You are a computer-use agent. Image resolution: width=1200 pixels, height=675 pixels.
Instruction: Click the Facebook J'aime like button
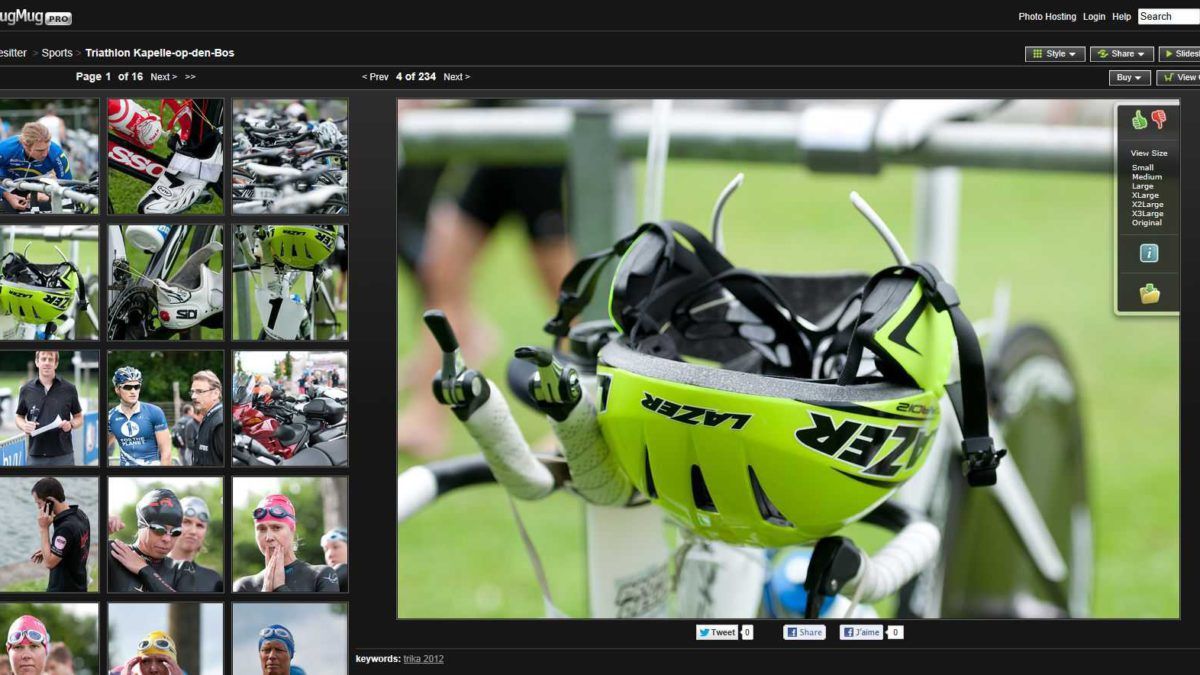tap(861, 632)
